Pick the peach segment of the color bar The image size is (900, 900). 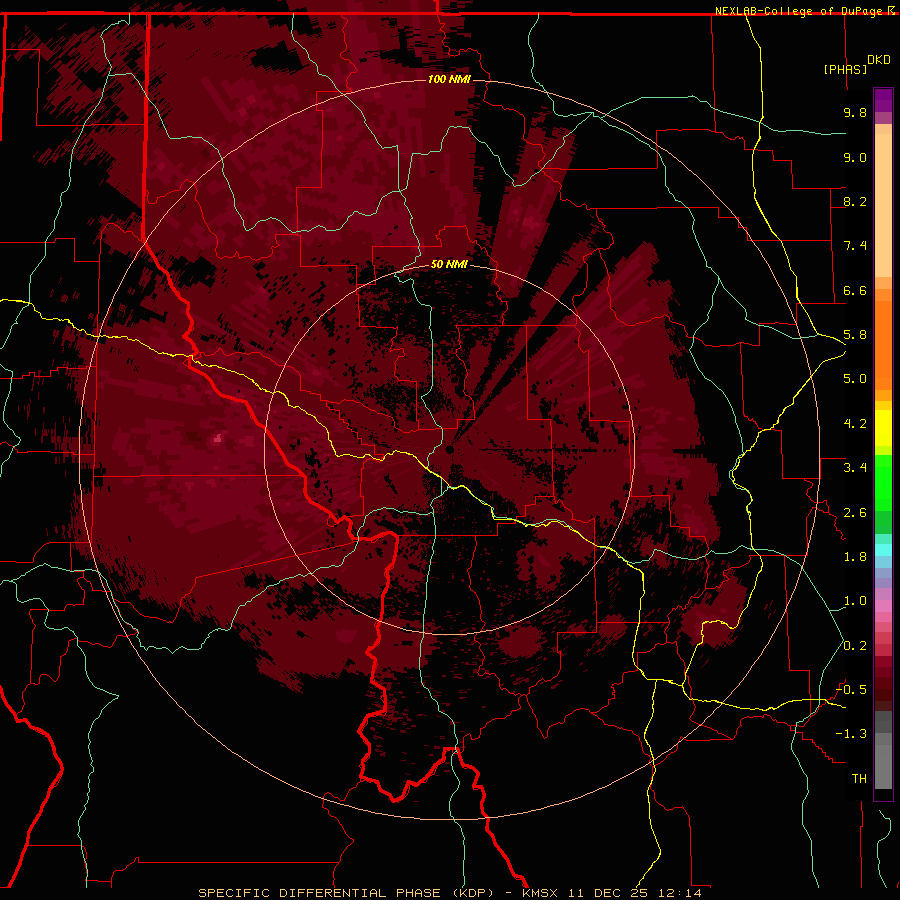coord(883,204)
